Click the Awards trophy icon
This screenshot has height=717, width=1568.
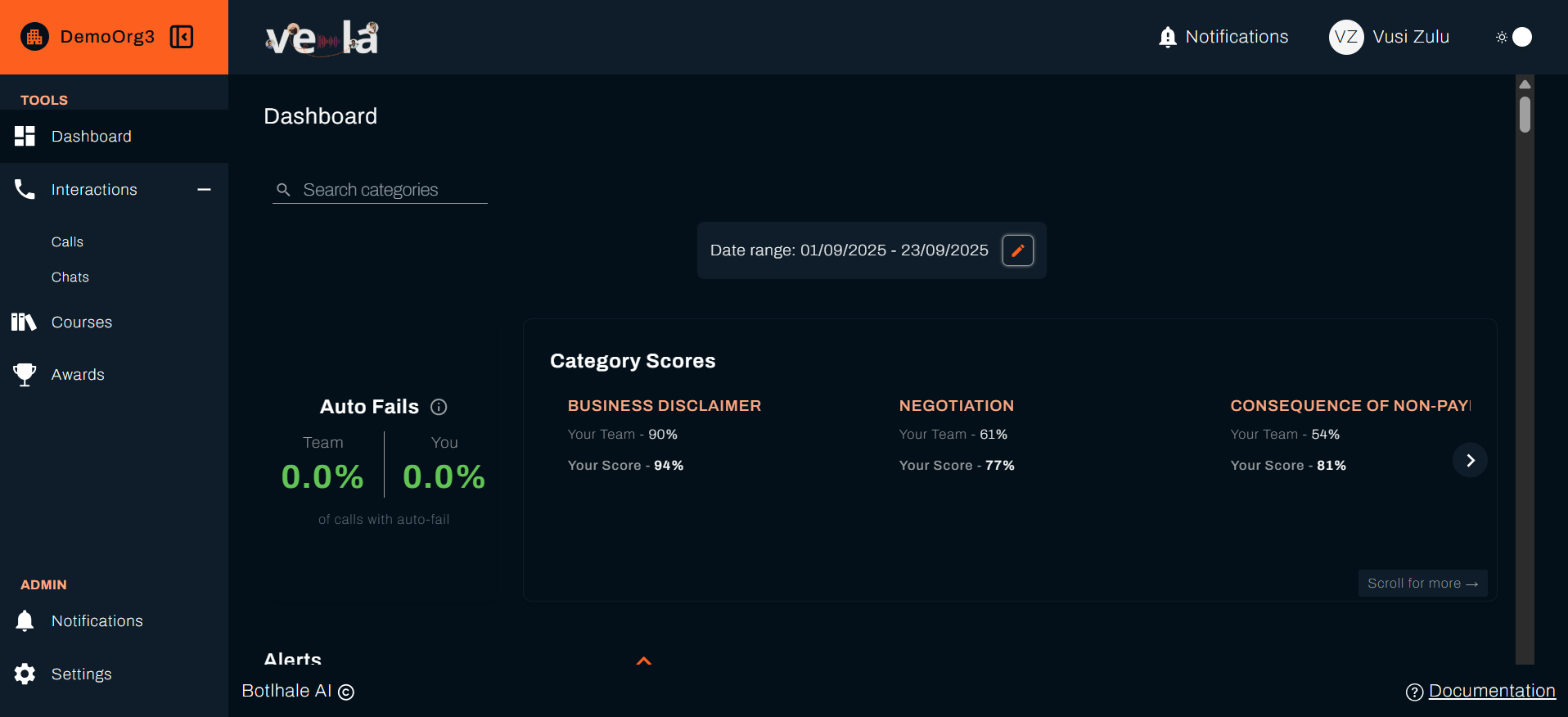(25, 374)
